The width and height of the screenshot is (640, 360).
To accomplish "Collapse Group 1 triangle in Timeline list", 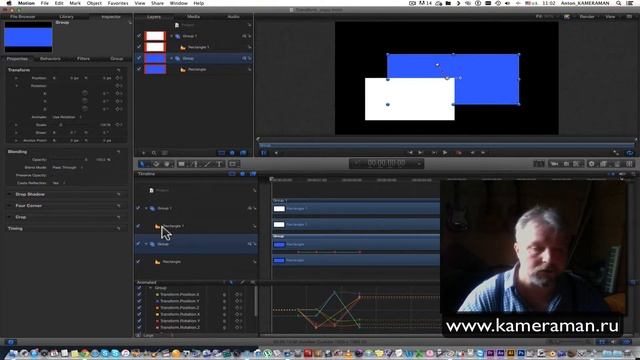I will coord(146,208).
